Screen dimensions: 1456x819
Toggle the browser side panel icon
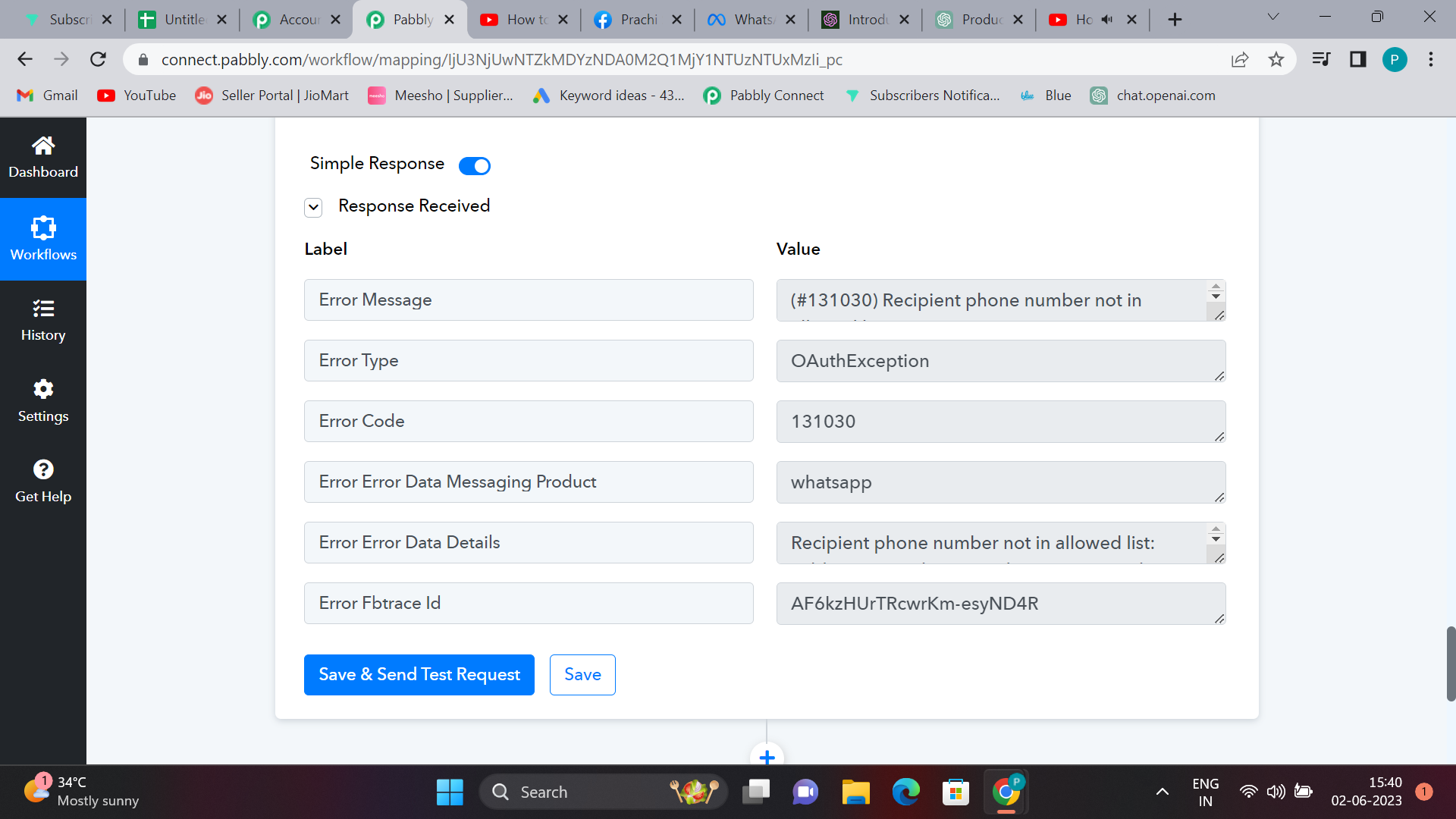(1357, 59)
